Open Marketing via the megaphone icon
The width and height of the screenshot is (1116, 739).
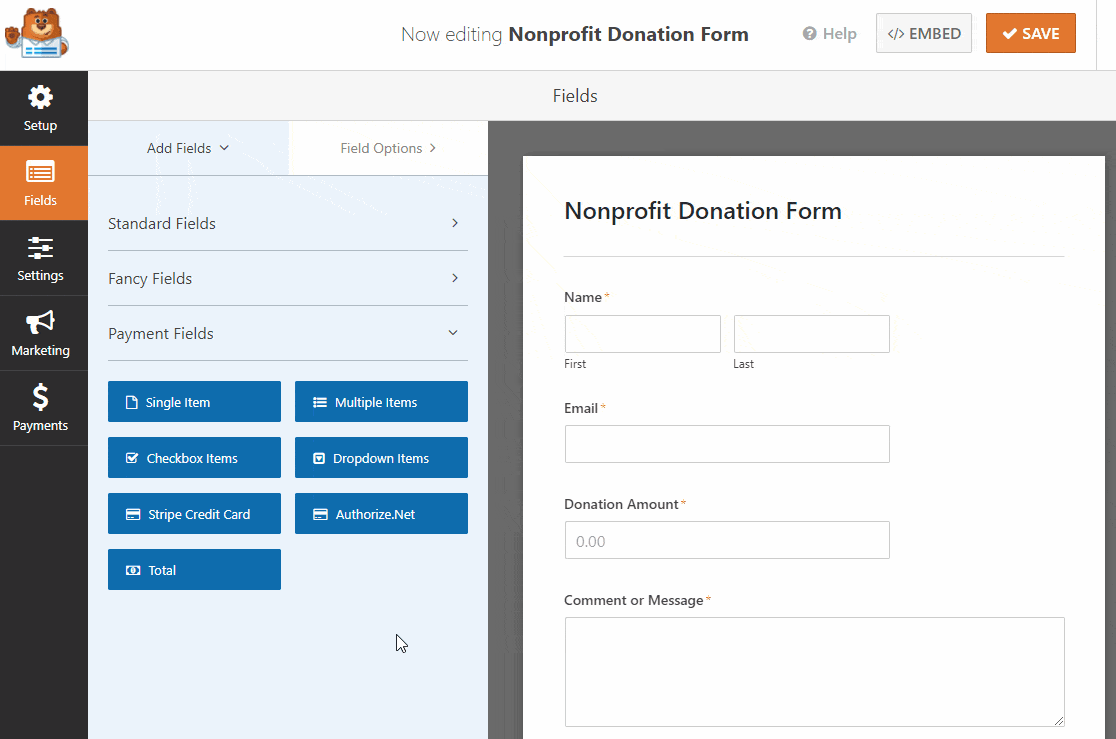(41, 323)
